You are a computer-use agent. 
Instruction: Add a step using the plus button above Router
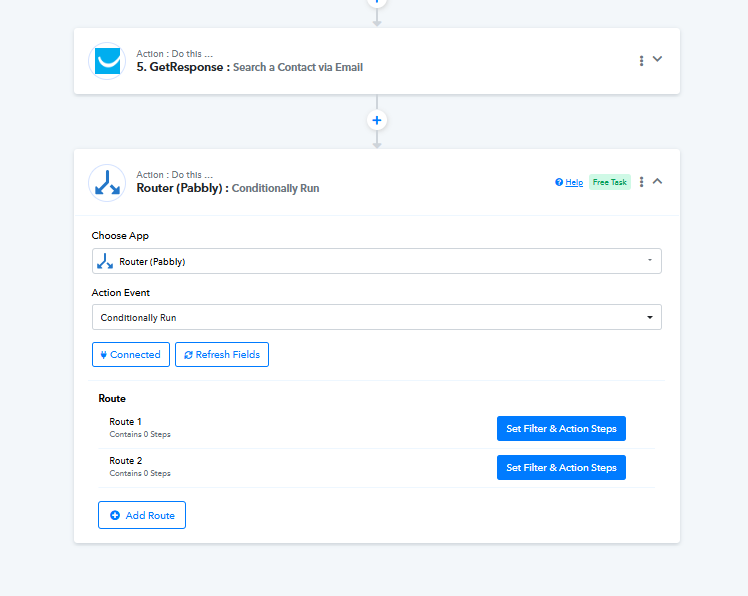tap(377, 120)
